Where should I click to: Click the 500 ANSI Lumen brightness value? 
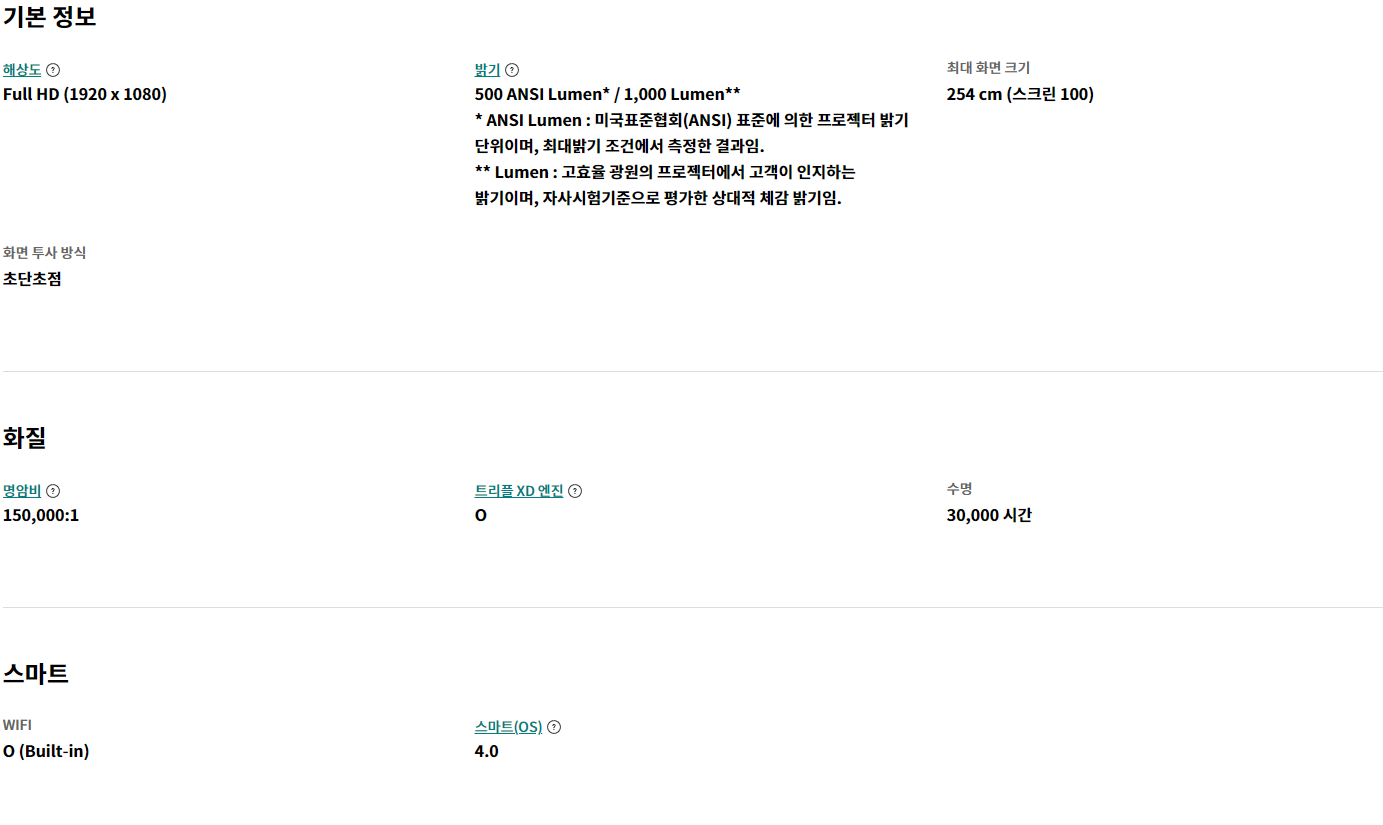(607, 95)
